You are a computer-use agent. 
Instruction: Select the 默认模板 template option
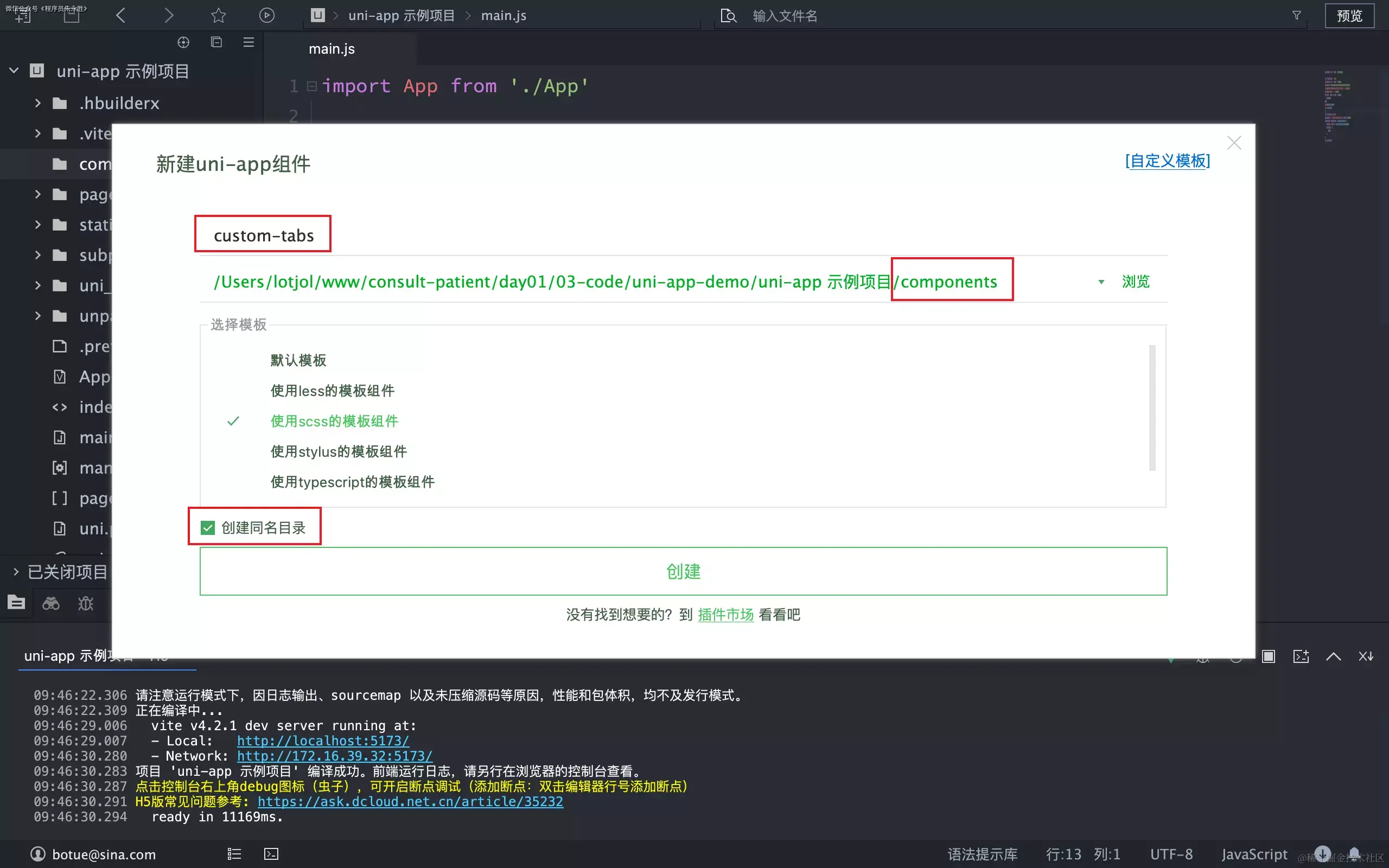[298, 360]
